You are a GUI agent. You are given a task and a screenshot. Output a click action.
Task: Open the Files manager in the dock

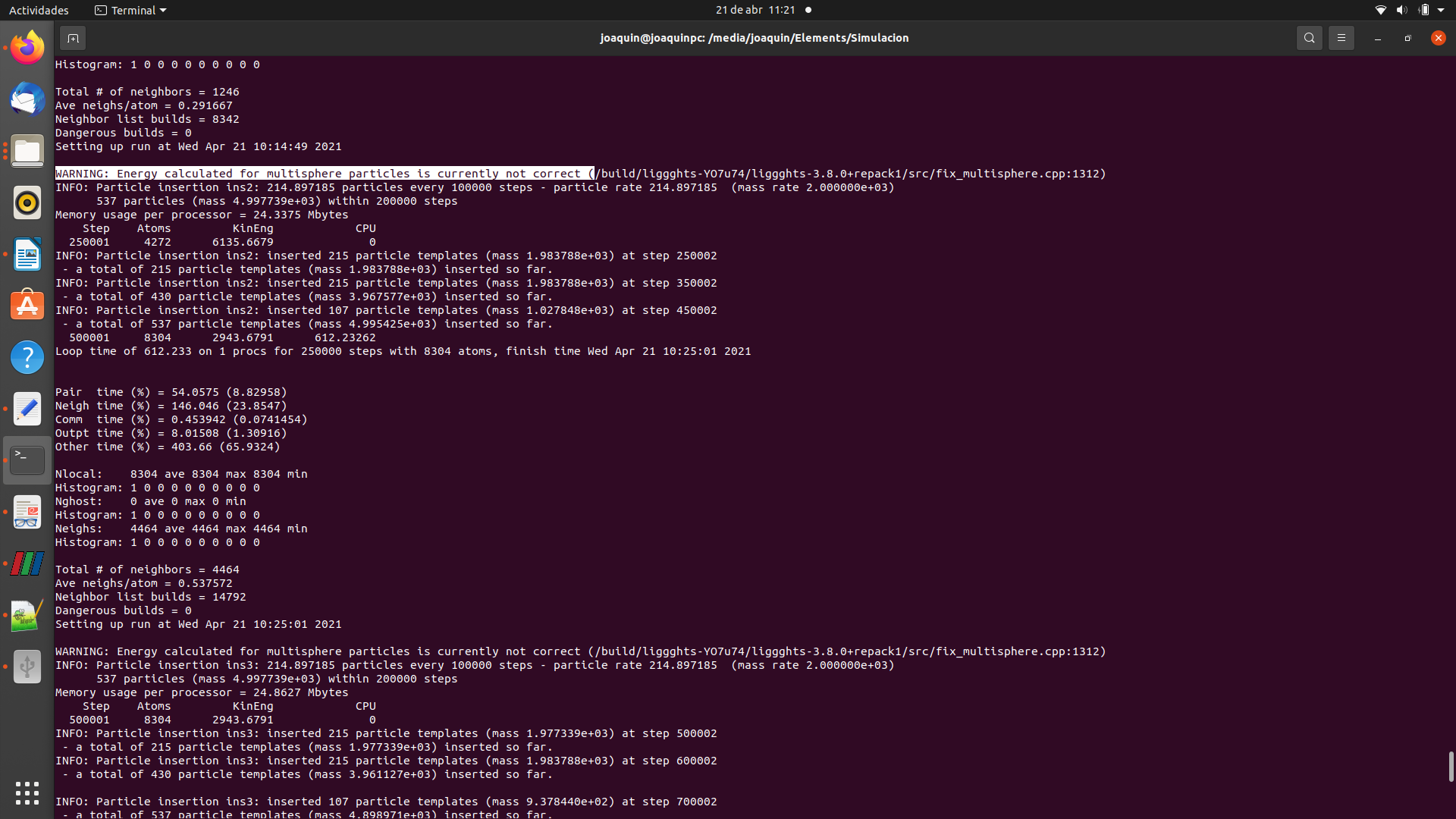27,151
